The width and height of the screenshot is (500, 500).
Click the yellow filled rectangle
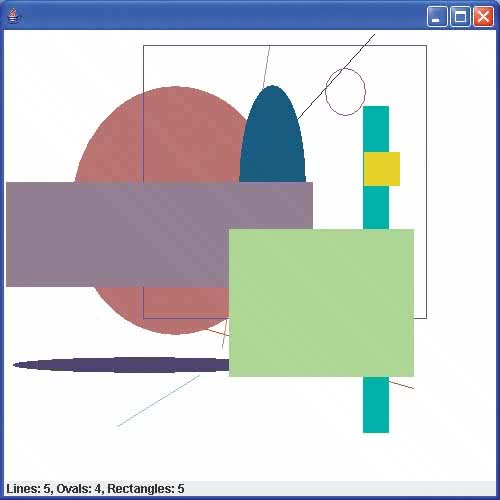[382, 169]
